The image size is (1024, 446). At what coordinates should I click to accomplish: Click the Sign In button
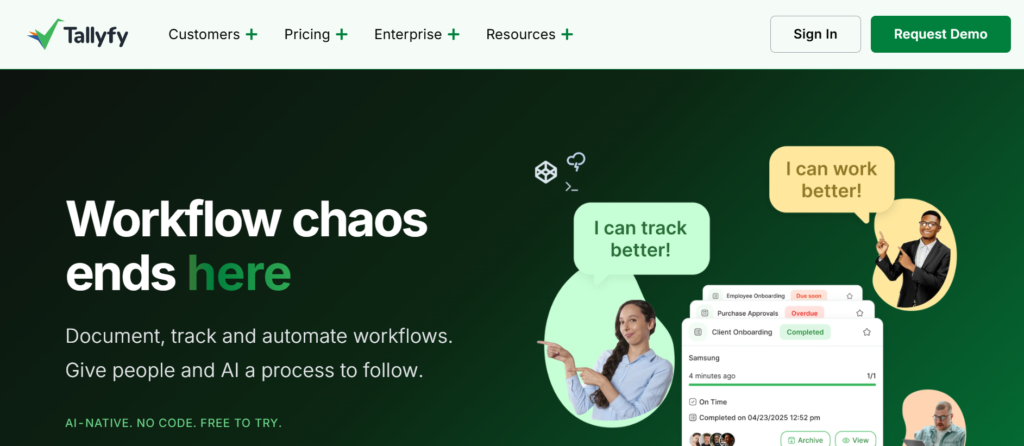(x=815, y=34)
